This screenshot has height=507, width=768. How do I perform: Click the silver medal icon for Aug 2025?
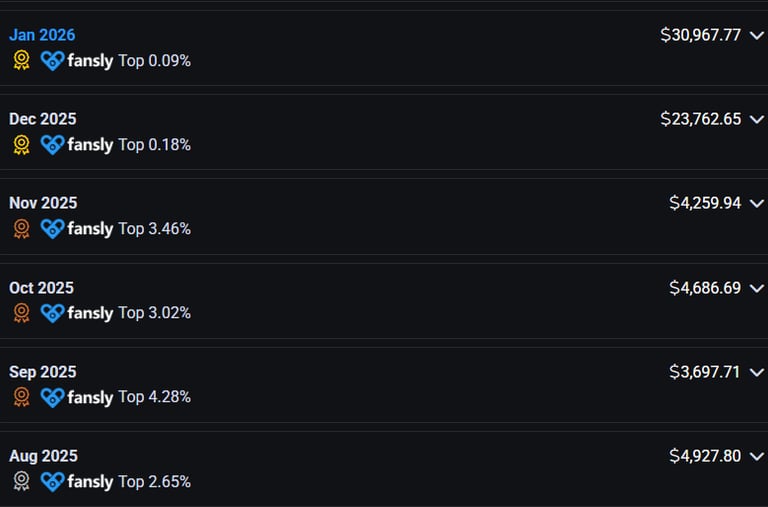(21, 482)
